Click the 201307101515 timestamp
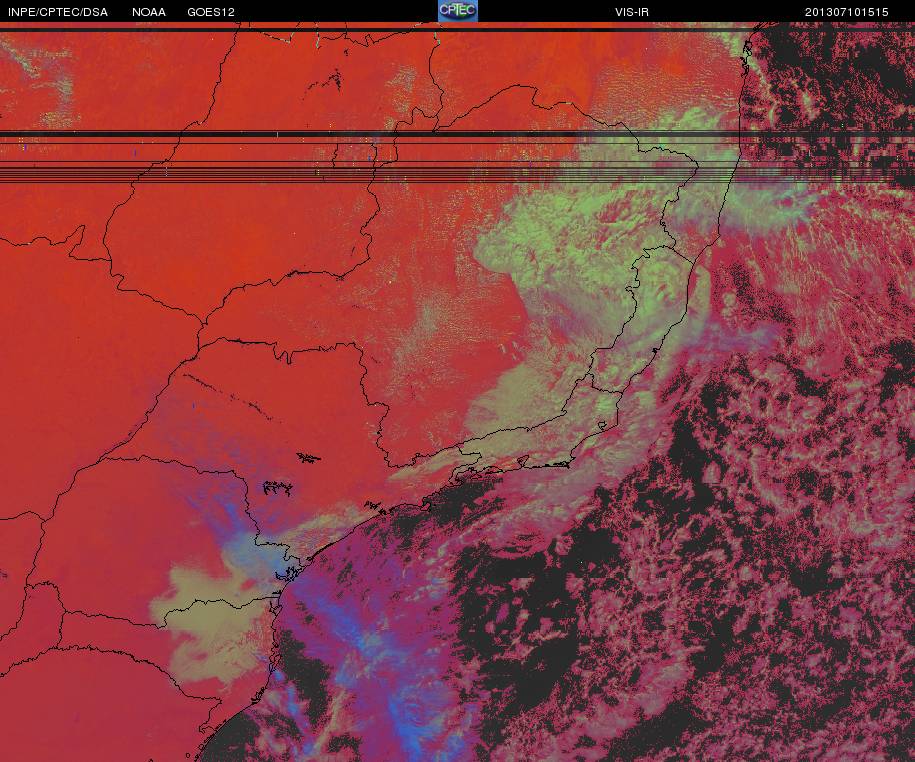Image resolution: width=915 pixels, height=762 pixels. click(x=846, y=12)
